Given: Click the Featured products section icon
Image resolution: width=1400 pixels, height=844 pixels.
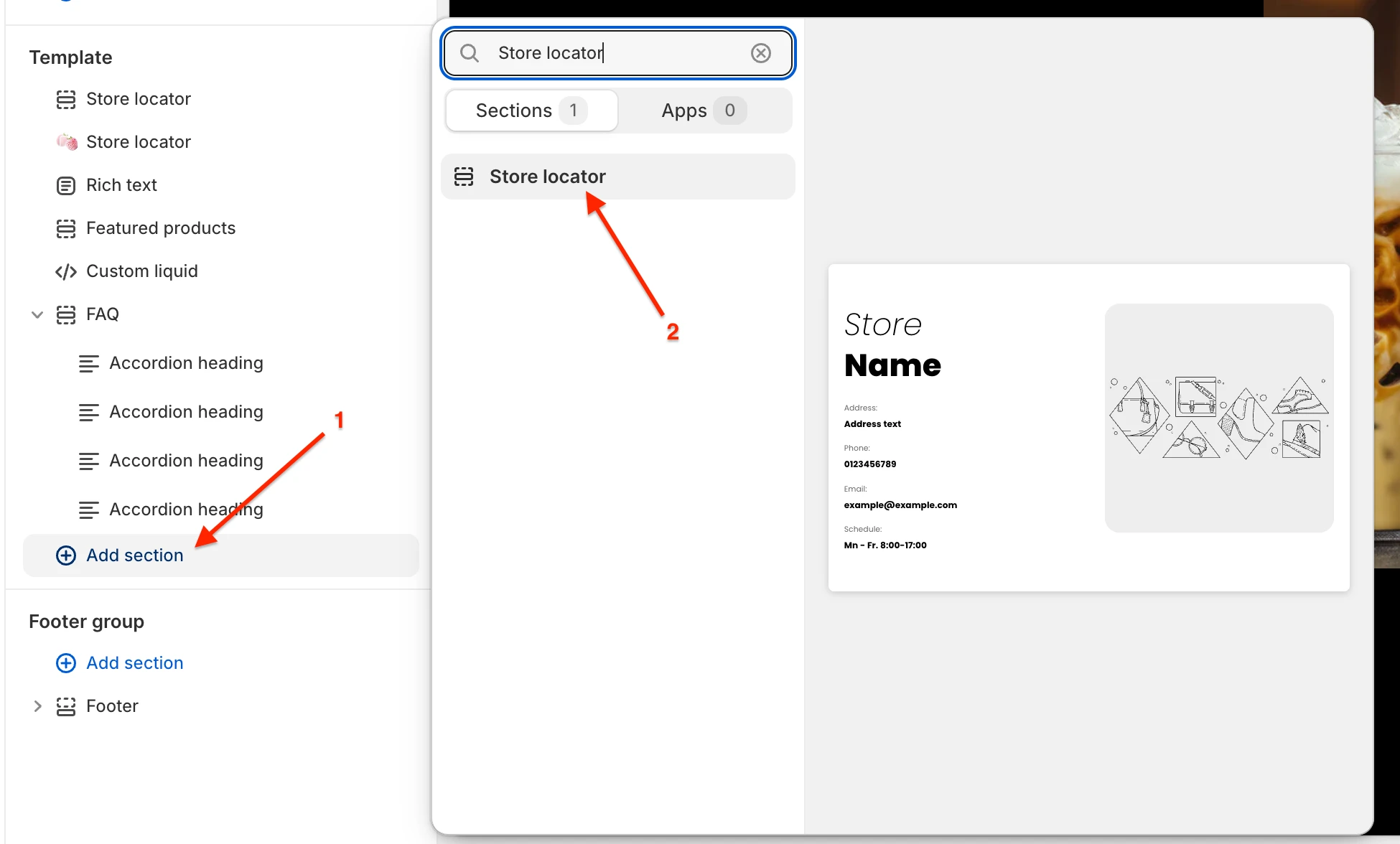Looking at the screenshot, I should pyautogui.click(x=66, y=228).
